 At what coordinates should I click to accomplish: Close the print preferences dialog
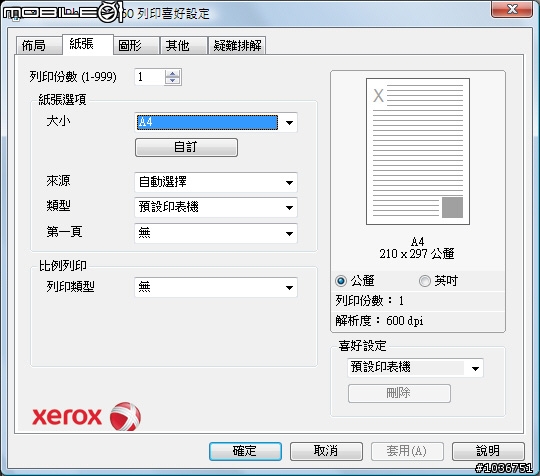(x=512, y=9)
